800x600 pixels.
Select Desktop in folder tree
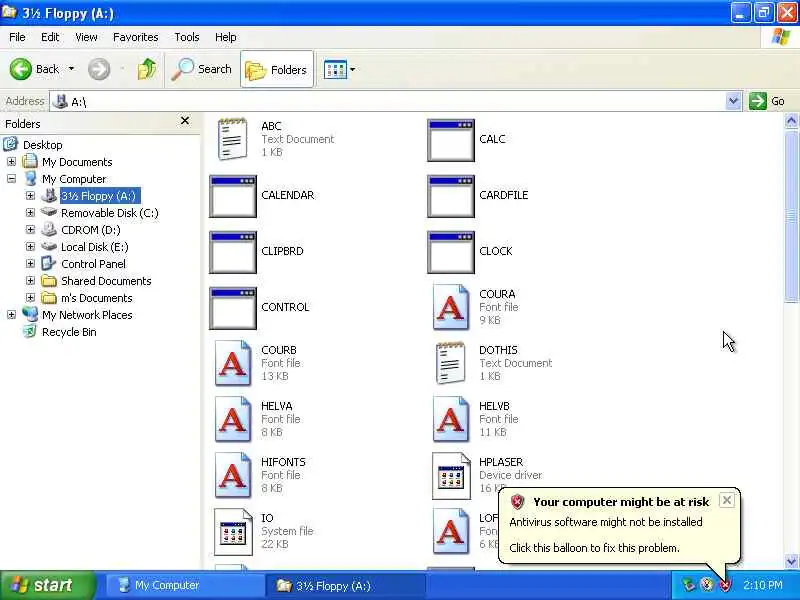[42, 145]
